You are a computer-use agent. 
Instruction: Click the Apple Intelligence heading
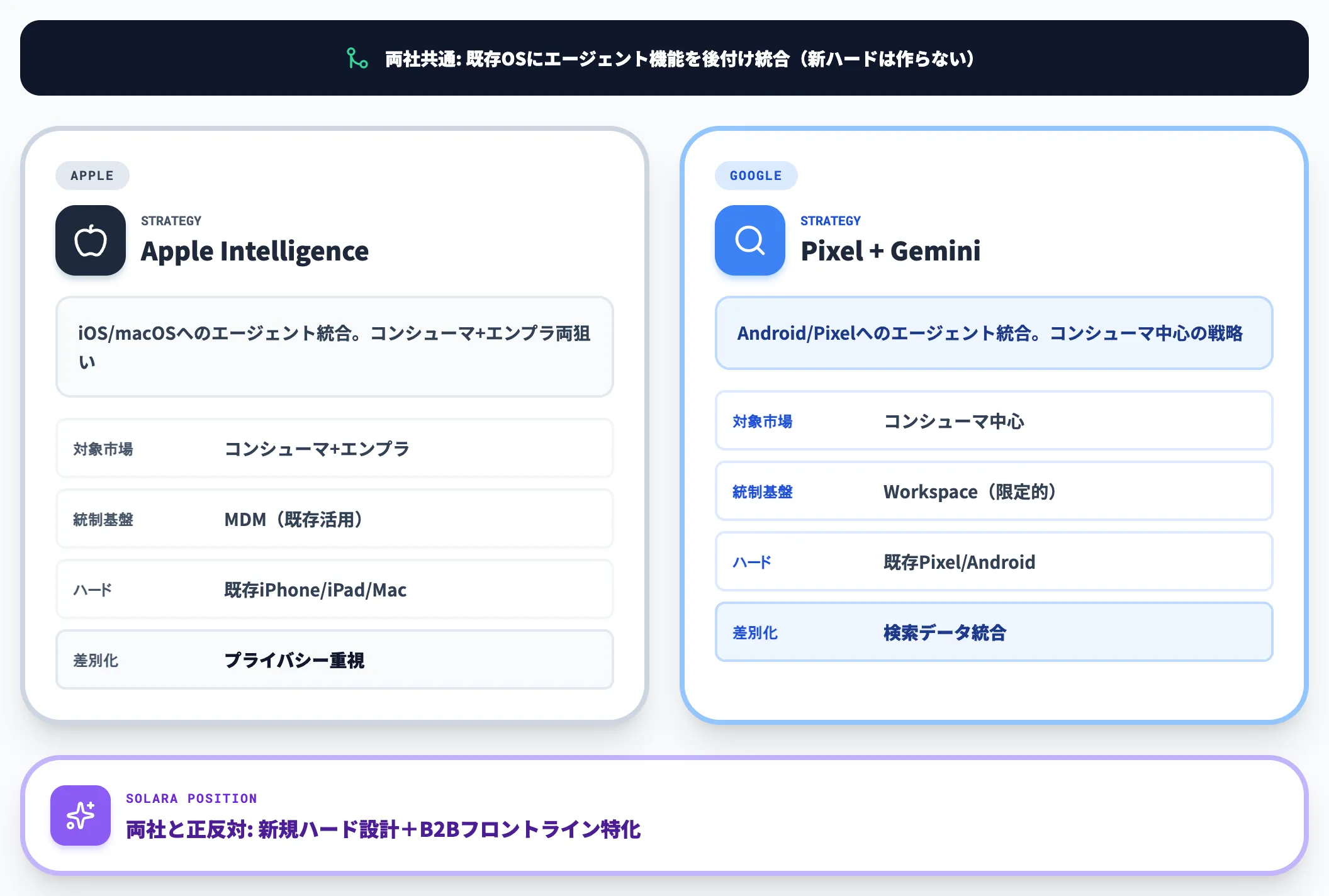pos(255,252)
